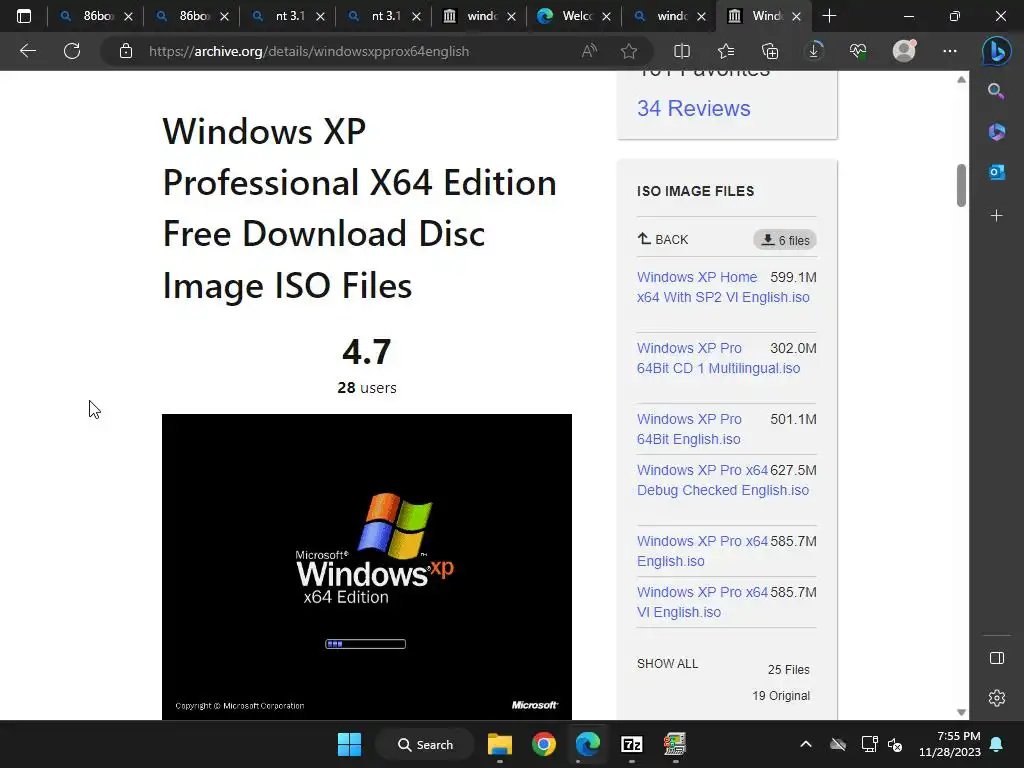Viewport: 1024px width, 768px height.
Task: View site security lock information
Action: pos(125,51)
